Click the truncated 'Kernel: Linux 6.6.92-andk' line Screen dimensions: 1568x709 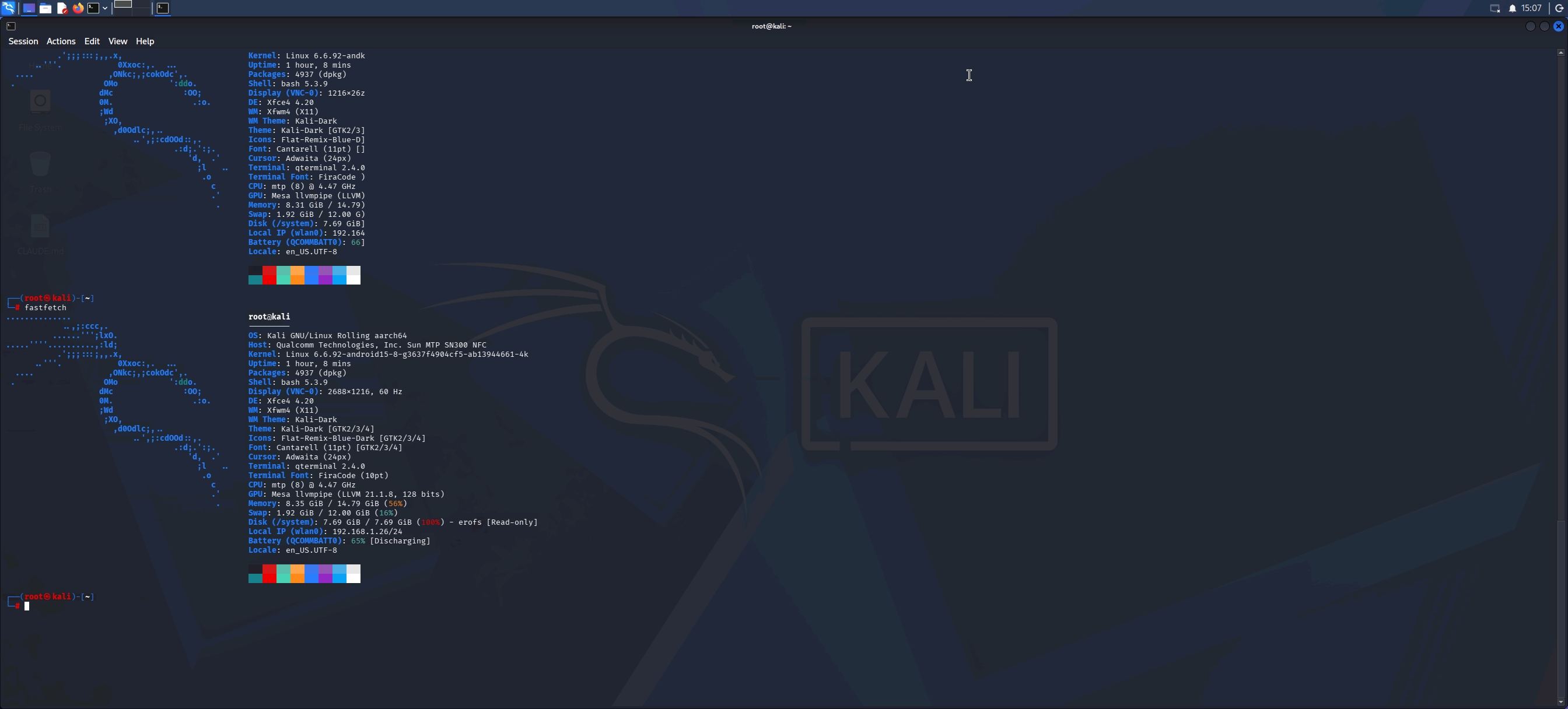pyautogui.click(x=307, y=56)
